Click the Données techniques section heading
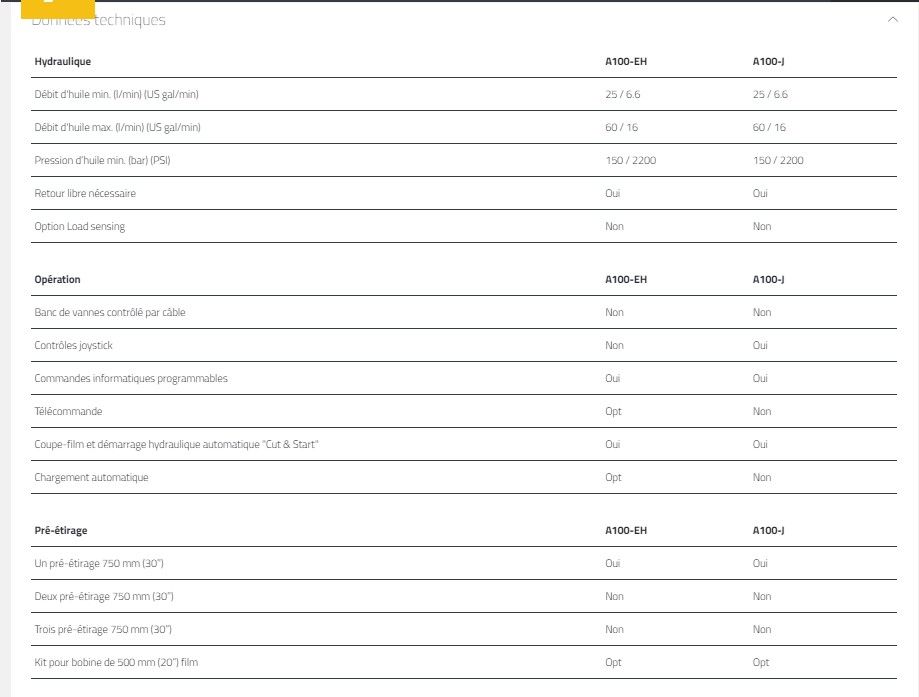Screen dimensions: 919x697 point(100,21)
